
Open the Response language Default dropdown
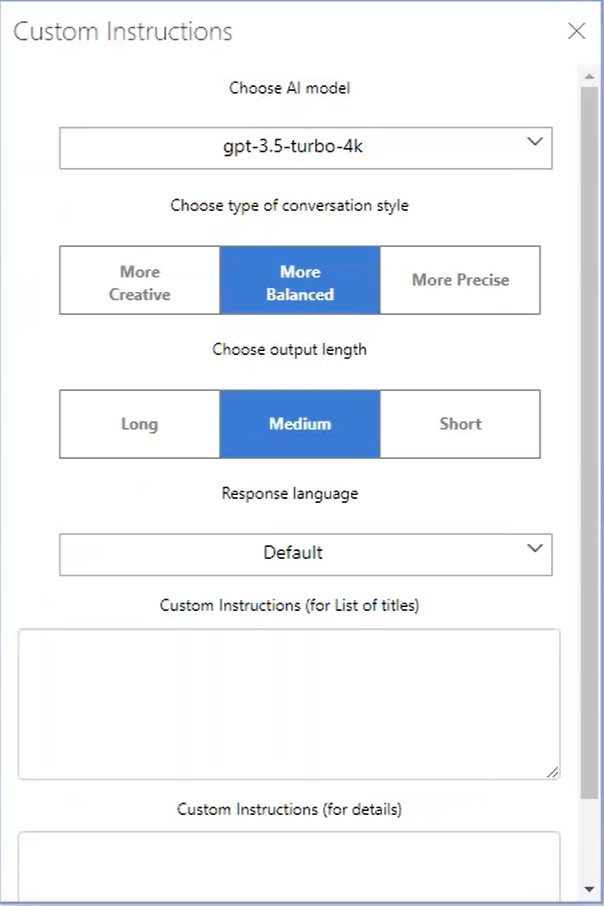(306, 555)
